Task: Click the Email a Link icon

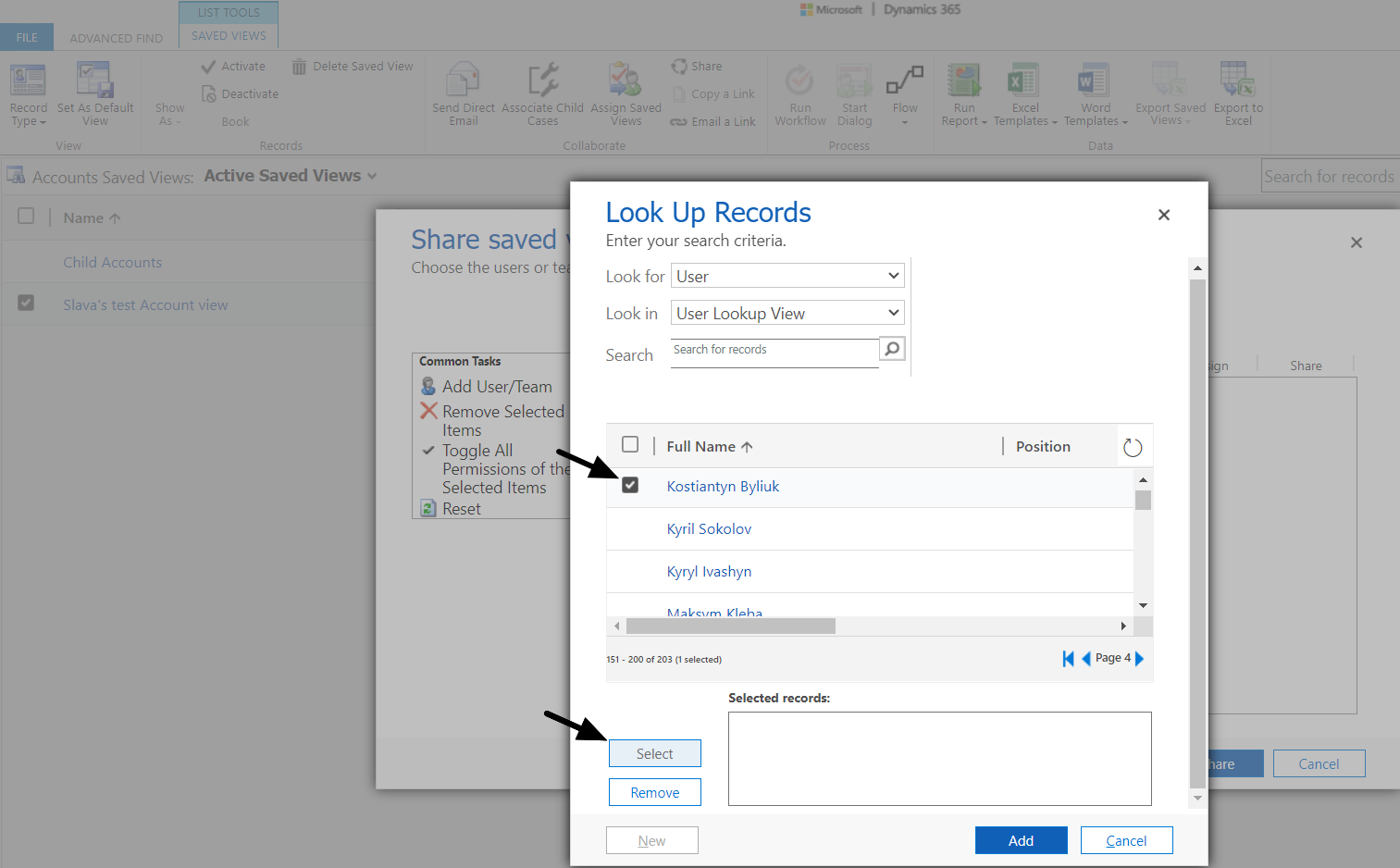Action: 678,122
